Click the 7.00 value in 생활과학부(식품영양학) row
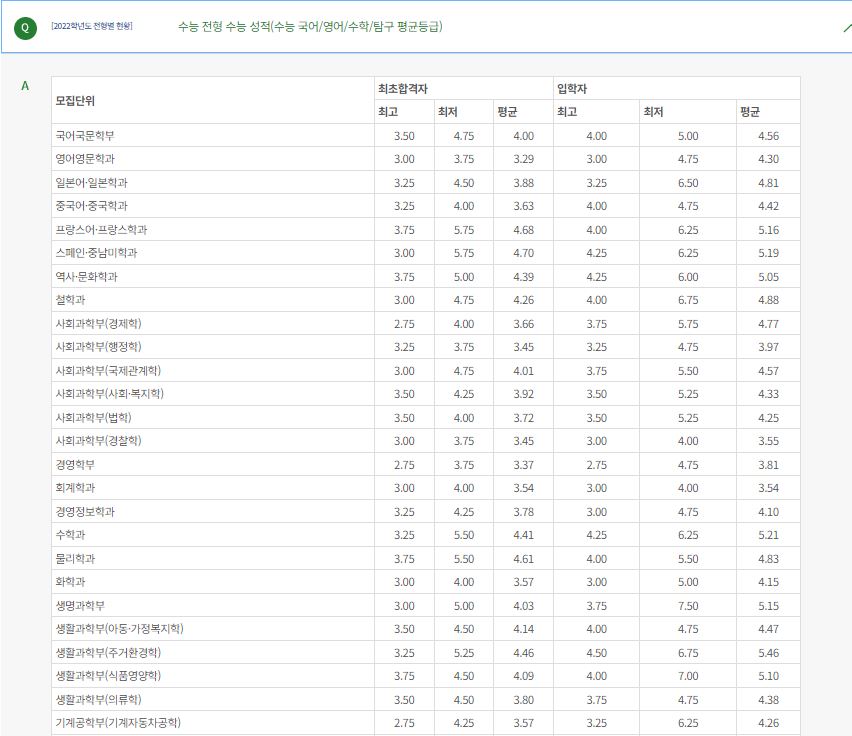852x736 pixels. (688, 676)
